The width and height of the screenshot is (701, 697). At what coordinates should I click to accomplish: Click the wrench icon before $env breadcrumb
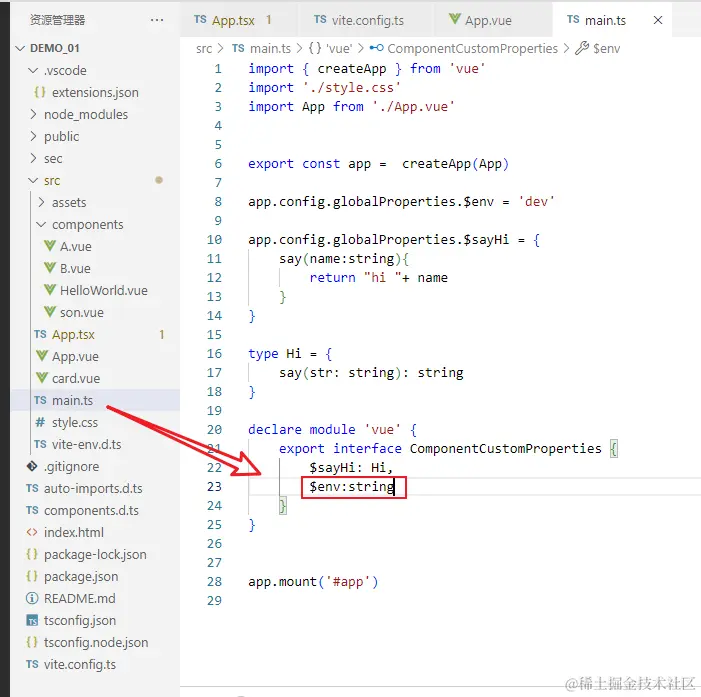582,48
